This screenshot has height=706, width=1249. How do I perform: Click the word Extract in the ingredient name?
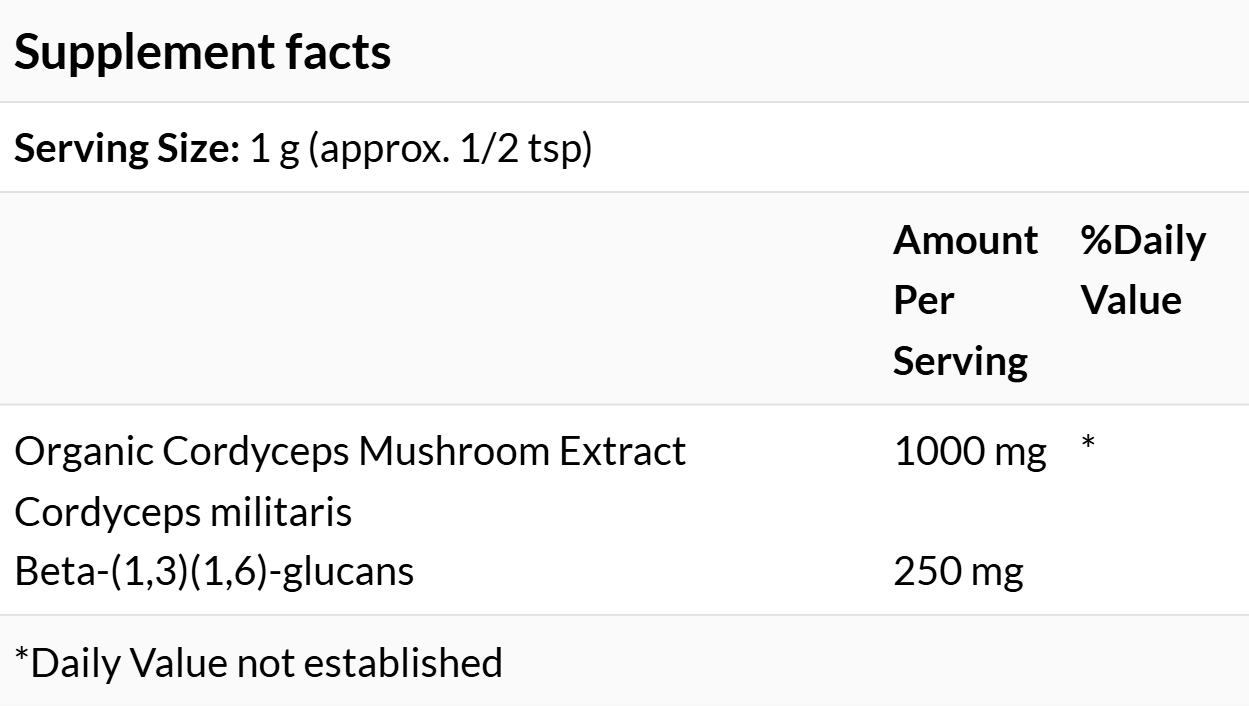622,452
